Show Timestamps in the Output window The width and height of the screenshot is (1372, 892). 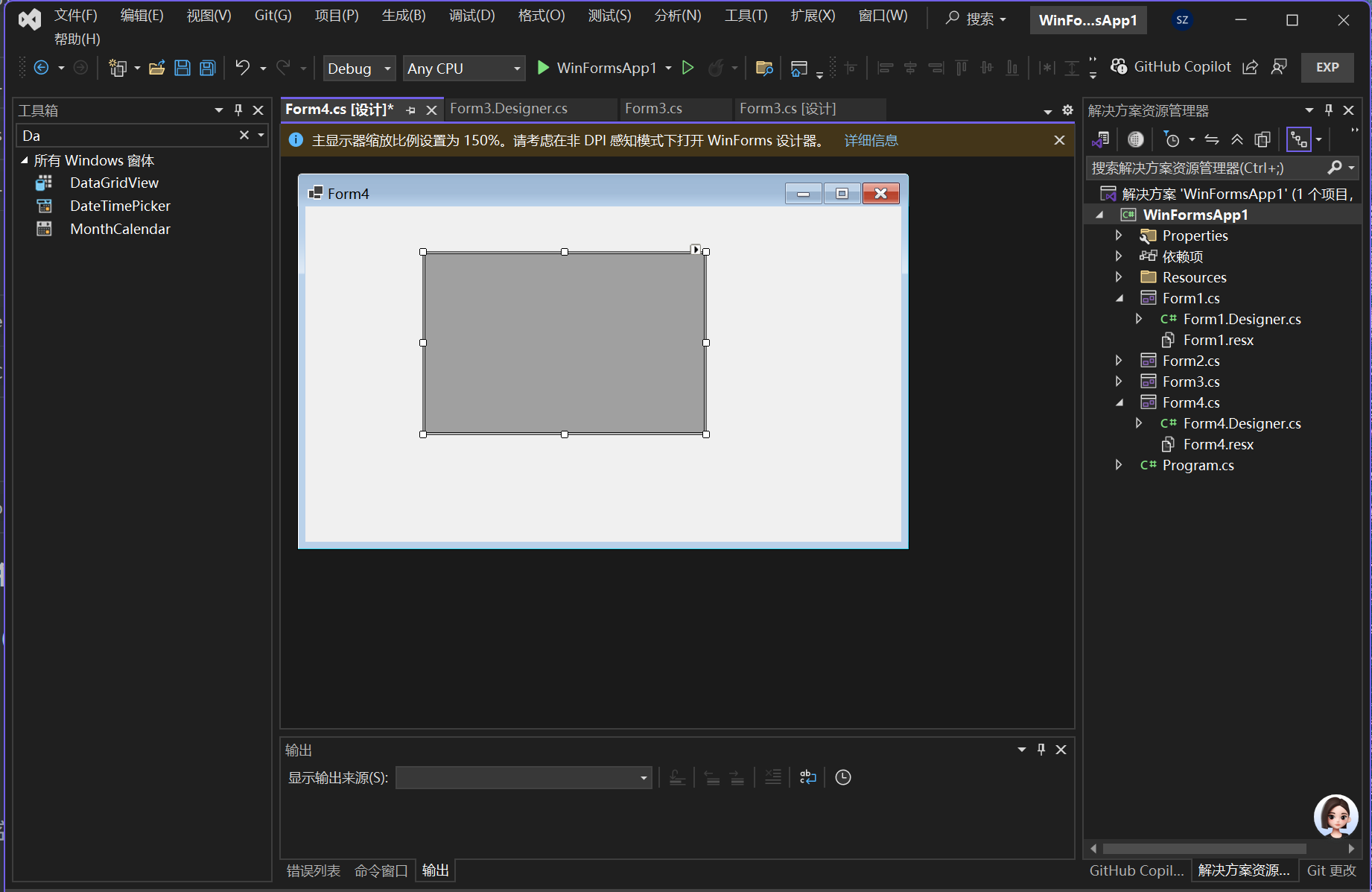[x=843, y=777]
